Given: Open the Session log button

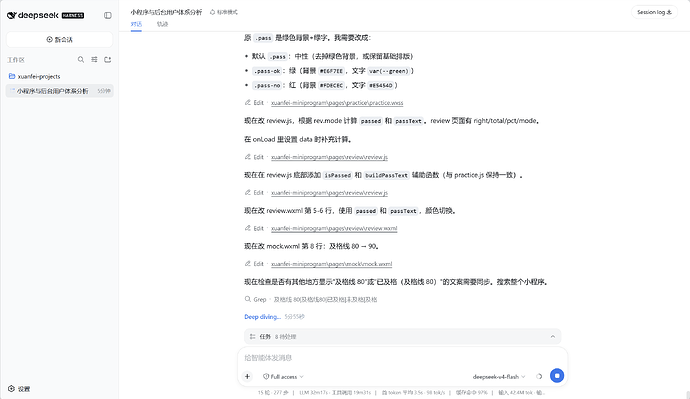Looking at the screenshot, I should pos(654,12).
